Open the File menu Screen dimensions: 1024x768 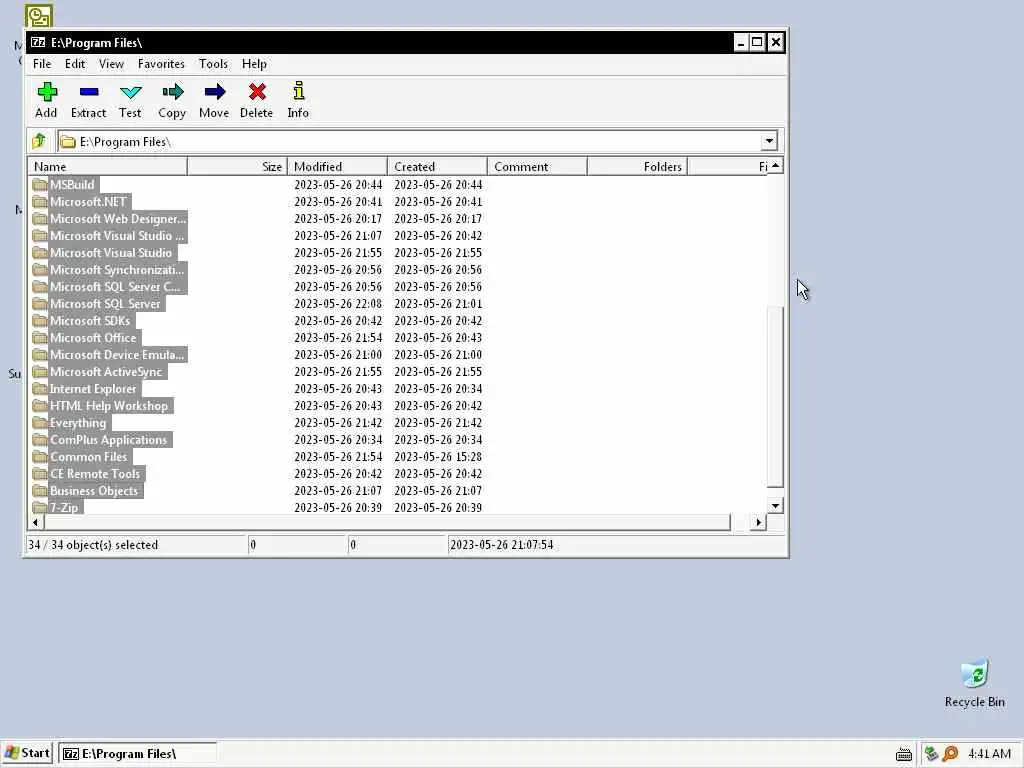pyautogui.click(x=42, y=64)
